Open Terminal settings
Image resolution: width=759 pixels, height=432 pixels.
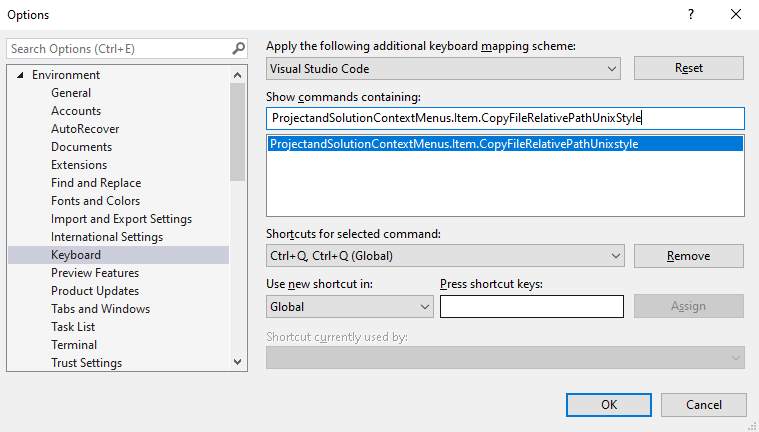[x=74, y=344]
